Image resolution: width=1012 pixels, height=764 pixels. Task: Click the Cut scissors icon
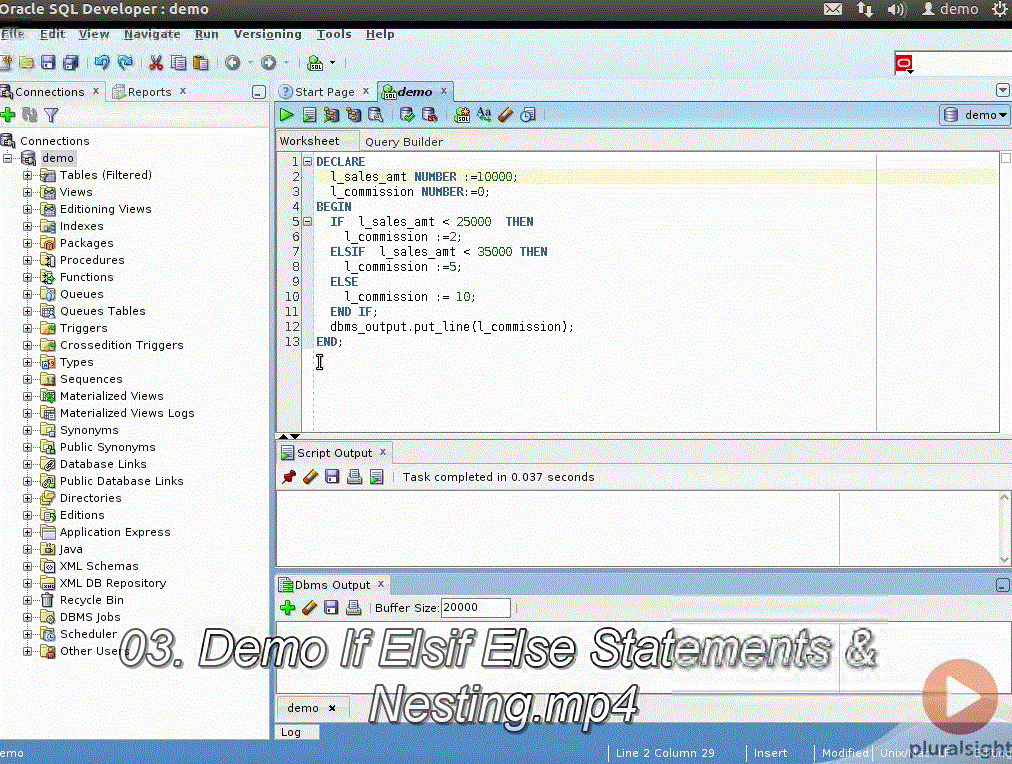pos(156,63)
